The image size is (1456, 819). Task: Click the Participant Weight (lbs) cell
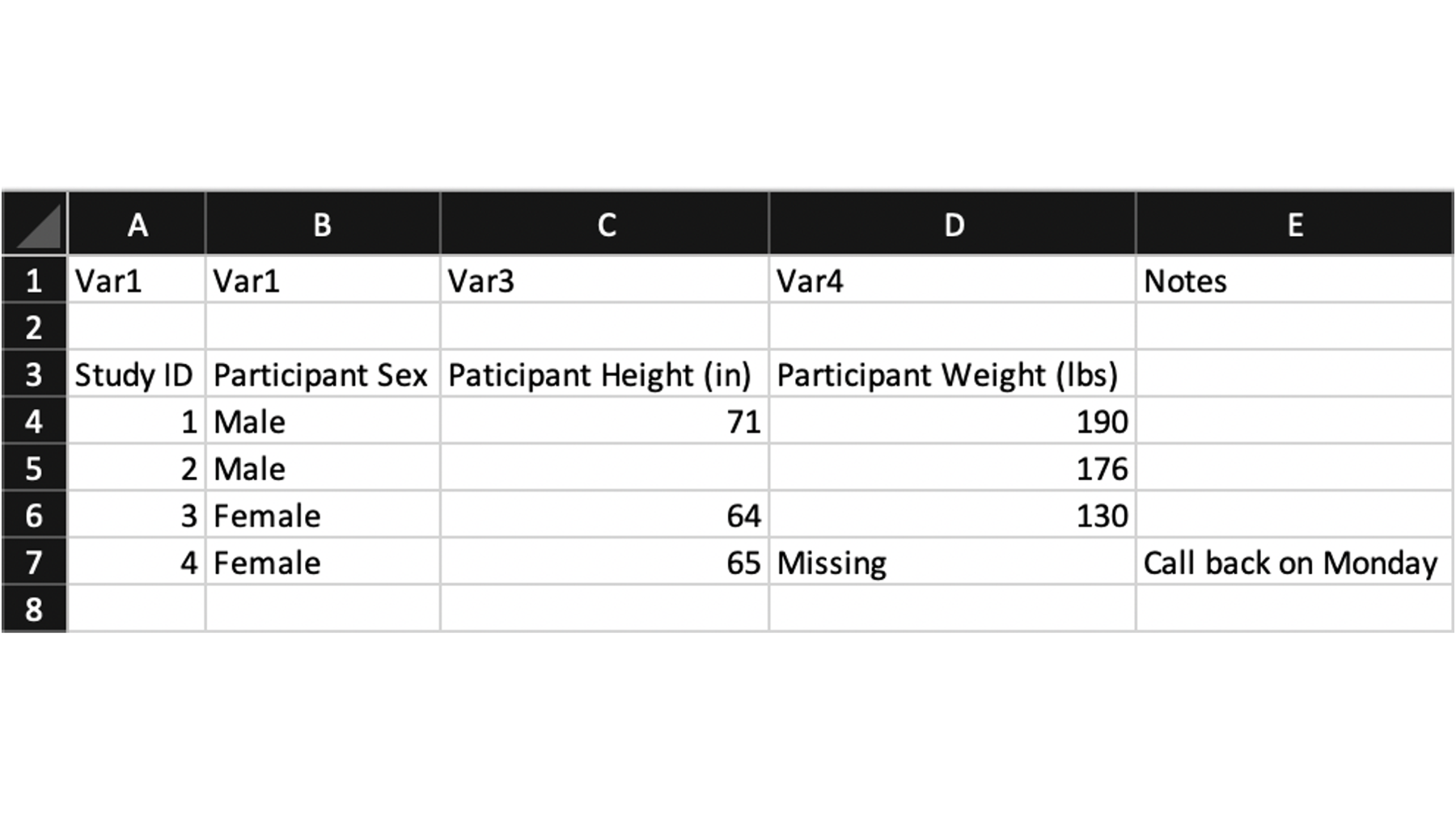point(952,374)
